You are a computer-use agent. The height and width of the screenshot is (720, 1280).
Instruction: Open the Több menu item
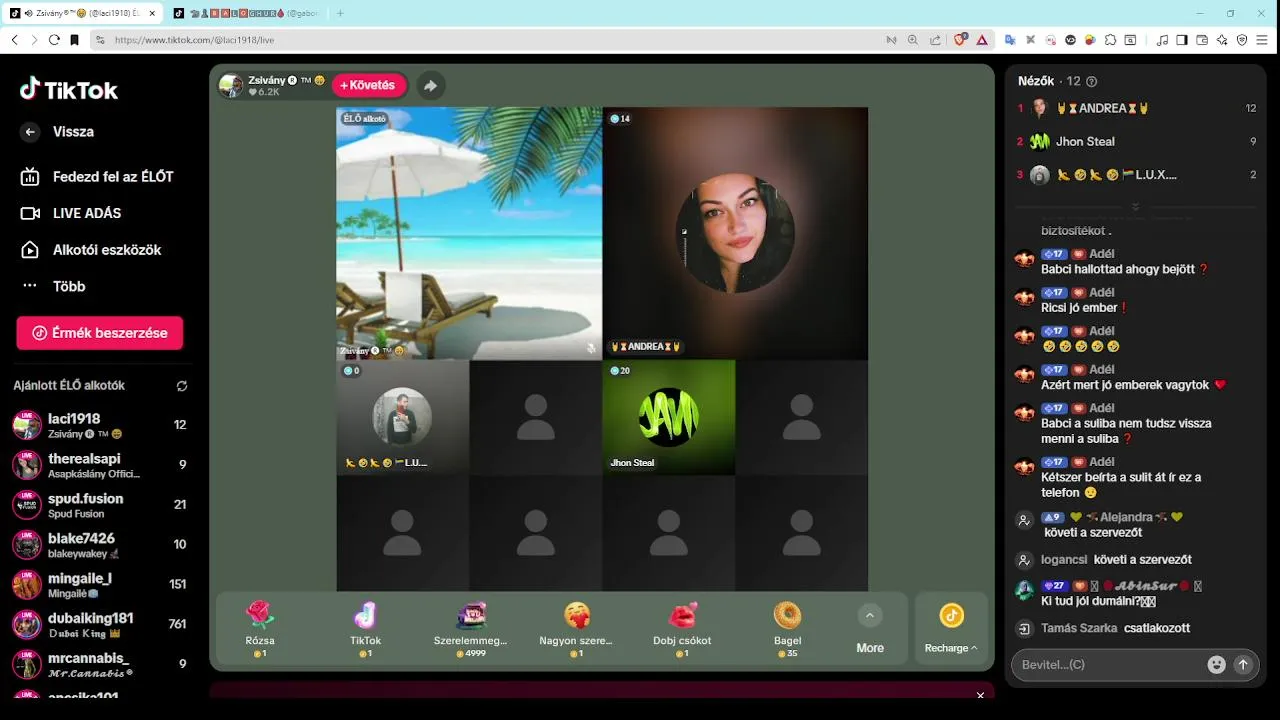[55, 286]
